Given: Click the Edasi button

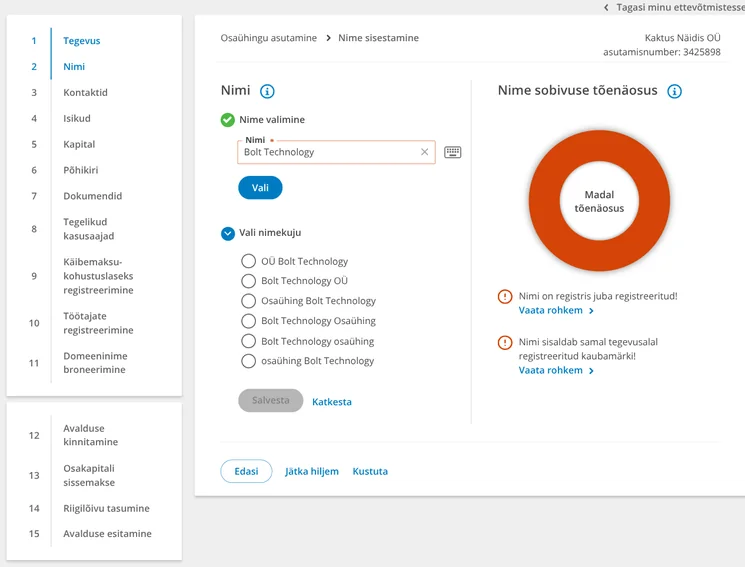Looking at the screenshot, I should [x=246, y=471].
